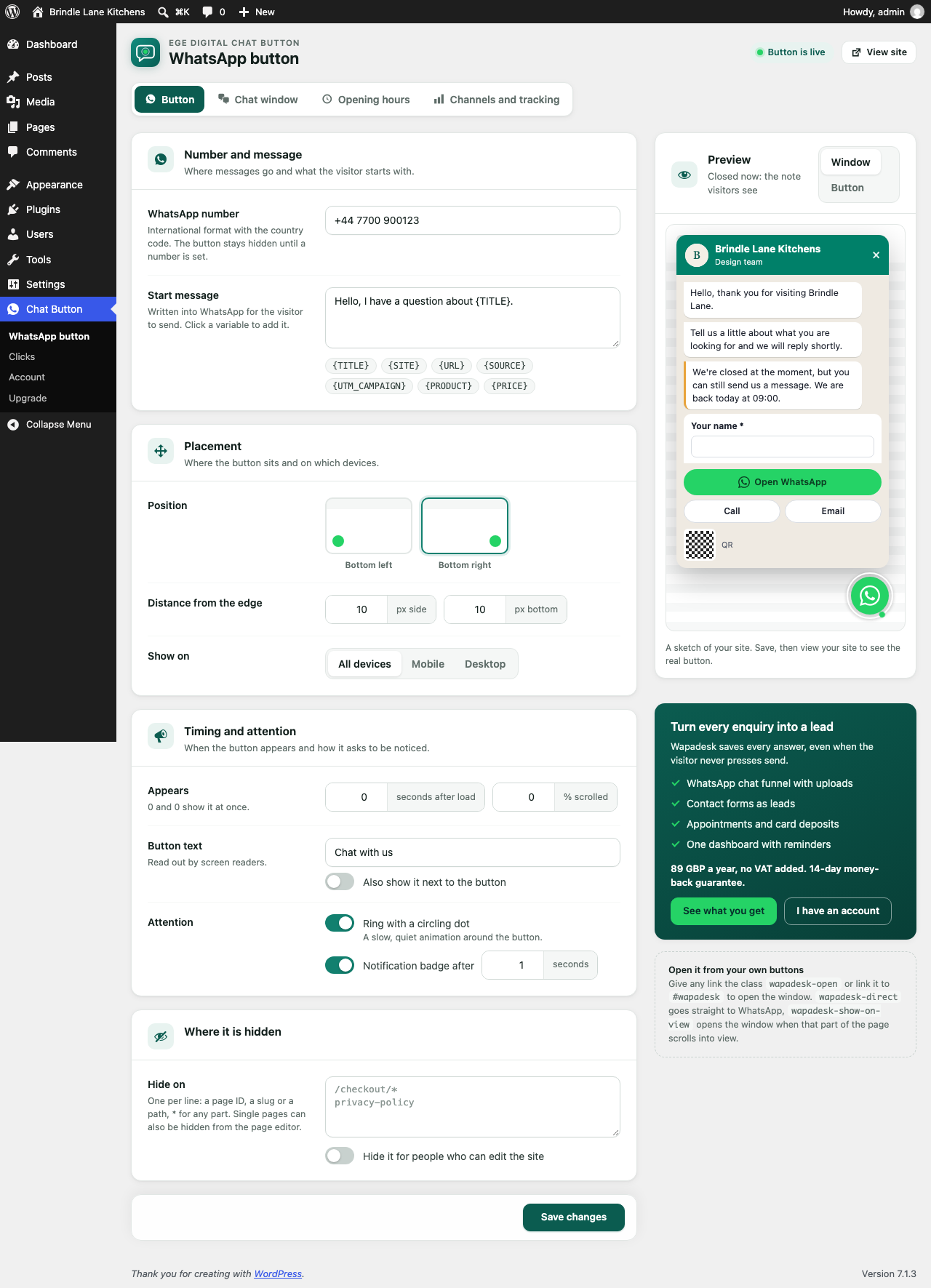Click the Collapse Menu arrow icon
931x1288 pixels.
pos(13,425)
